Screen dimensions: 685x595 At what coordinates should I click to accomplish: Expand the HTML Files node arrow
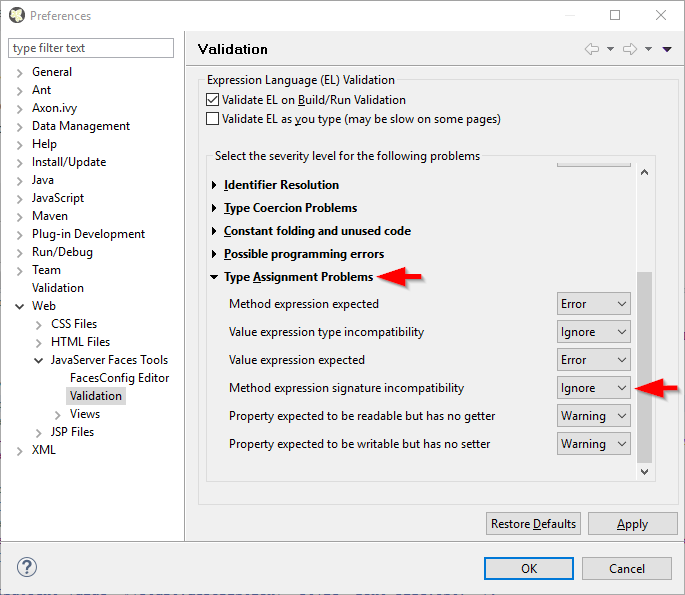coord(38,343)
